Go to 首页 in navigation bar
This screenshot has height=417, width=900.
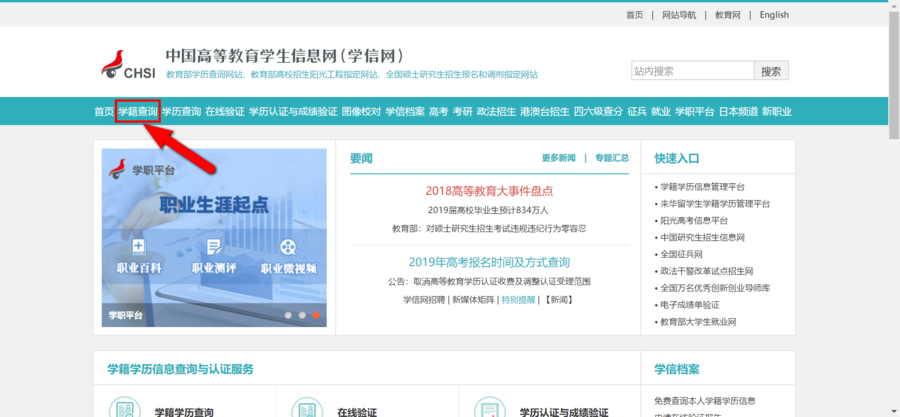[x=104, y=112]
